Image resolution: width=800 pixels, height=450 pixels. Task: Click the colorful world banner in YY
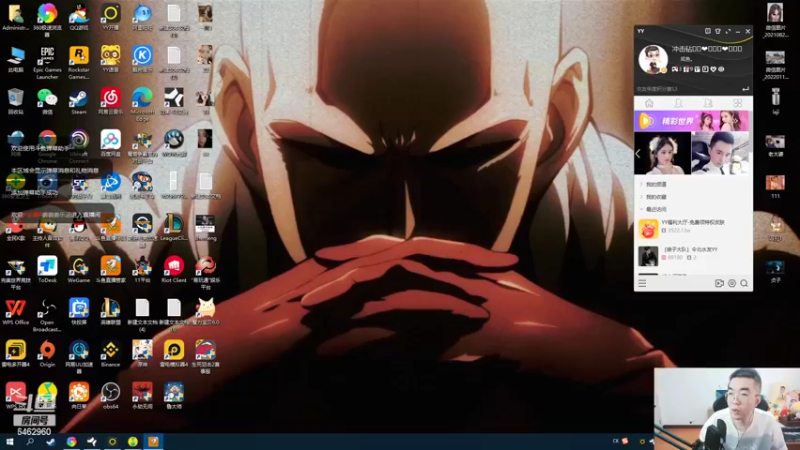pos(692,121)
